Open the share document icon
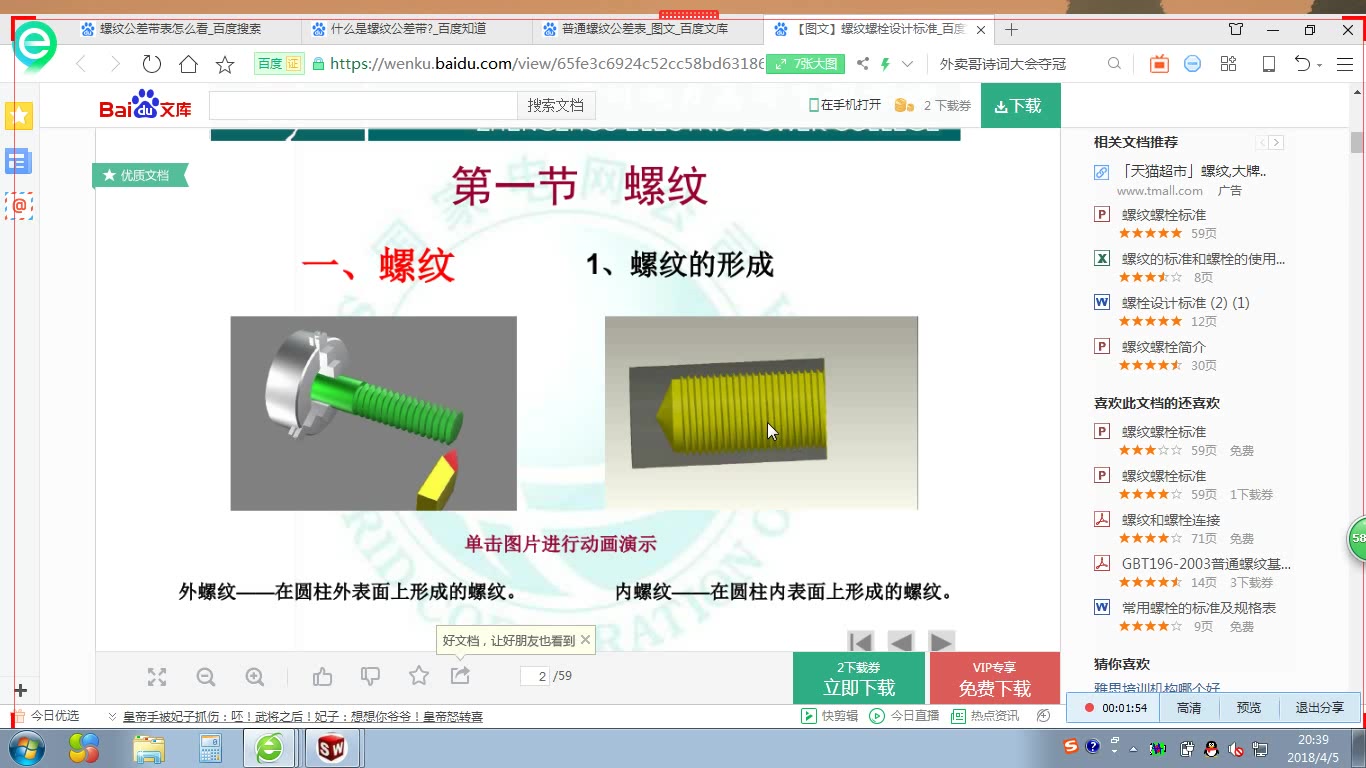Image resolution: width=1366 pixels, height=768 pixels. (x=460, y=676)
